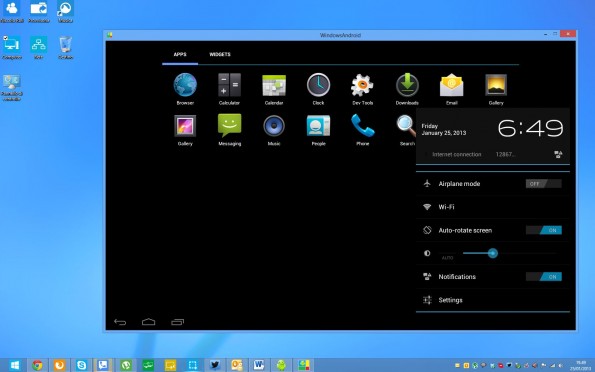Open Chrome from the Windows taskbar
This screenshot has height=372, width=595.
[x=37, y=365]
